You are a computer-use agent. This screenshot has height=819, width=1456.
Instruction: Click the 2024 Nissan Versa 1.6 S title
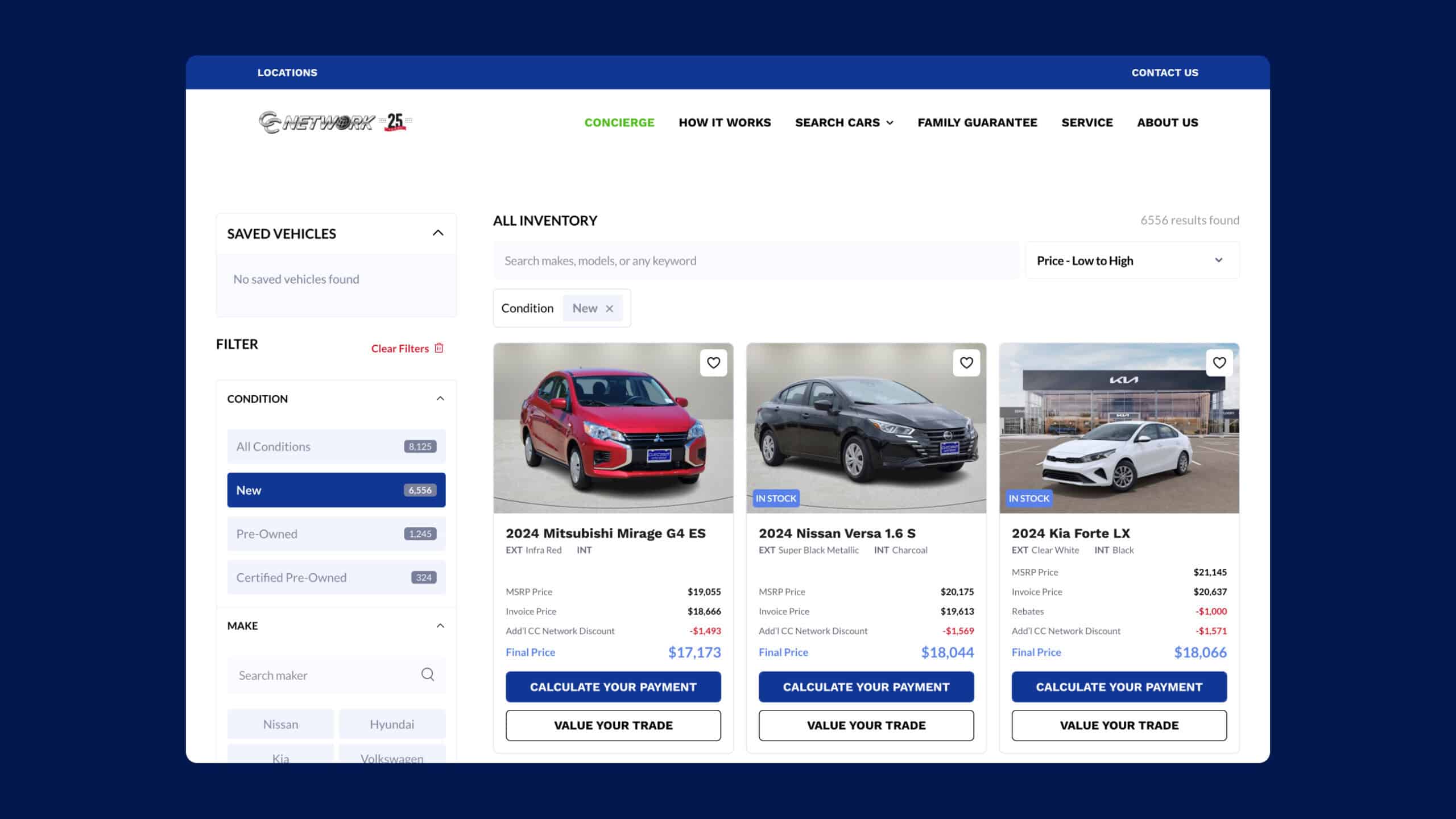[837, 533]
